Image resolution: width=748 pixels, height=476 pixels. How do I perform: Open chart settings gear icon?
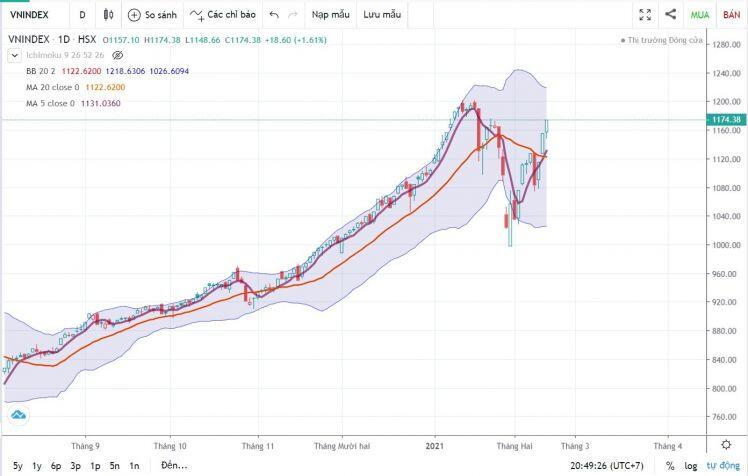[726, 445]
